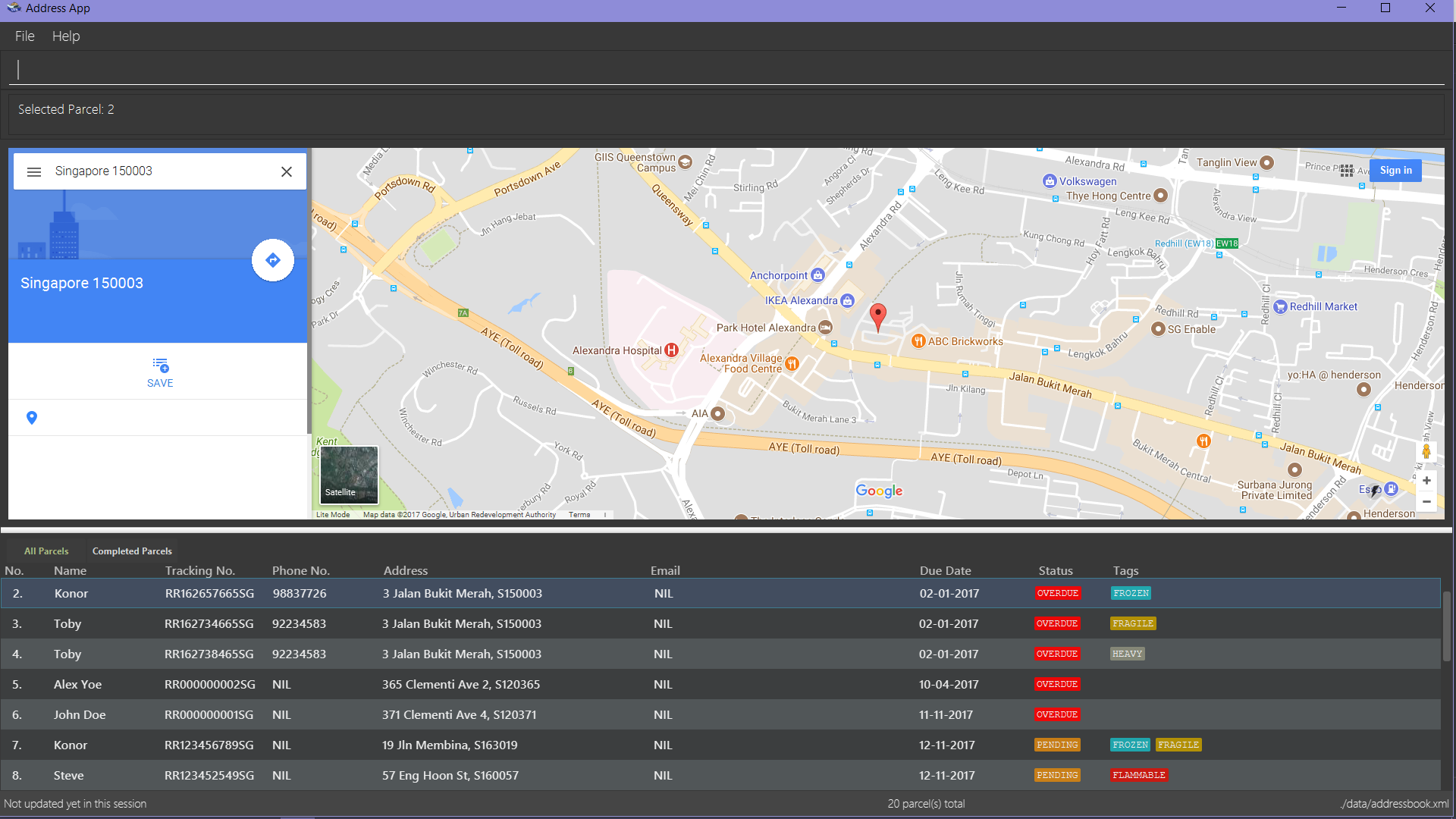Click Anchorpoint shopping icon
Screen dimensions: 1456x819
[x=817, y=275]
